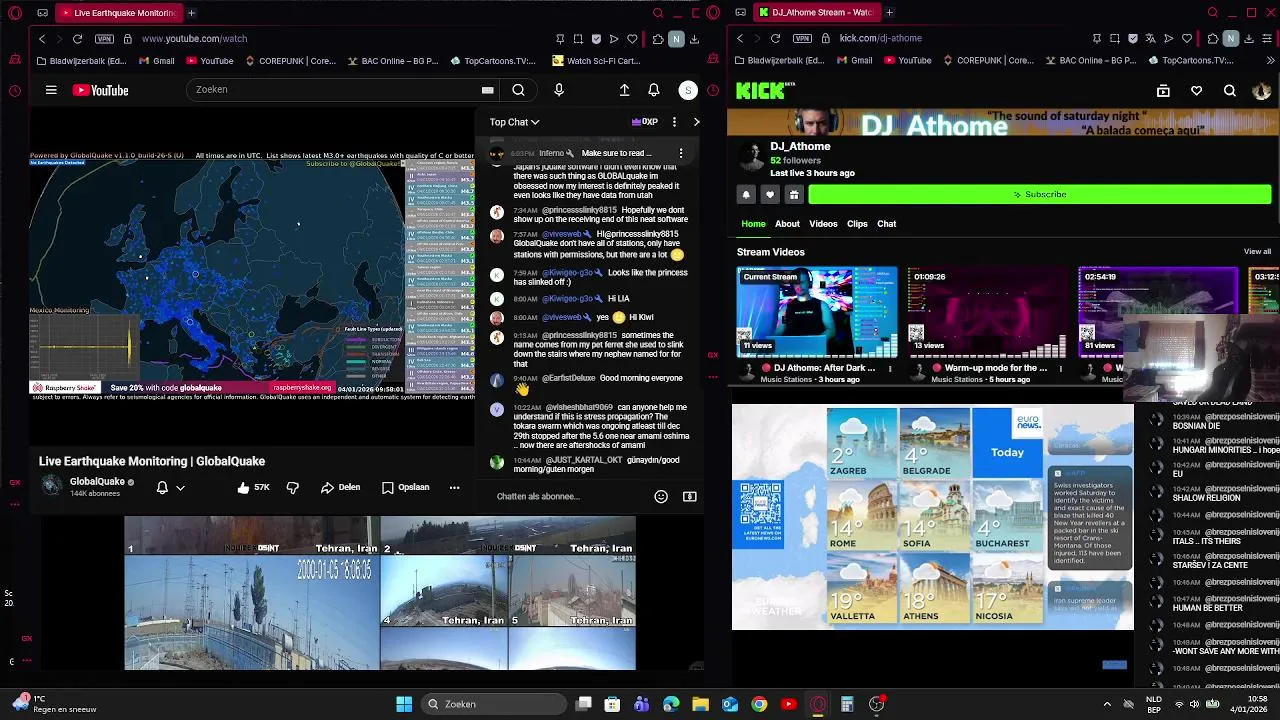Open Kick user avatar menu
1280x720 pixels.
click(1261, 91)
